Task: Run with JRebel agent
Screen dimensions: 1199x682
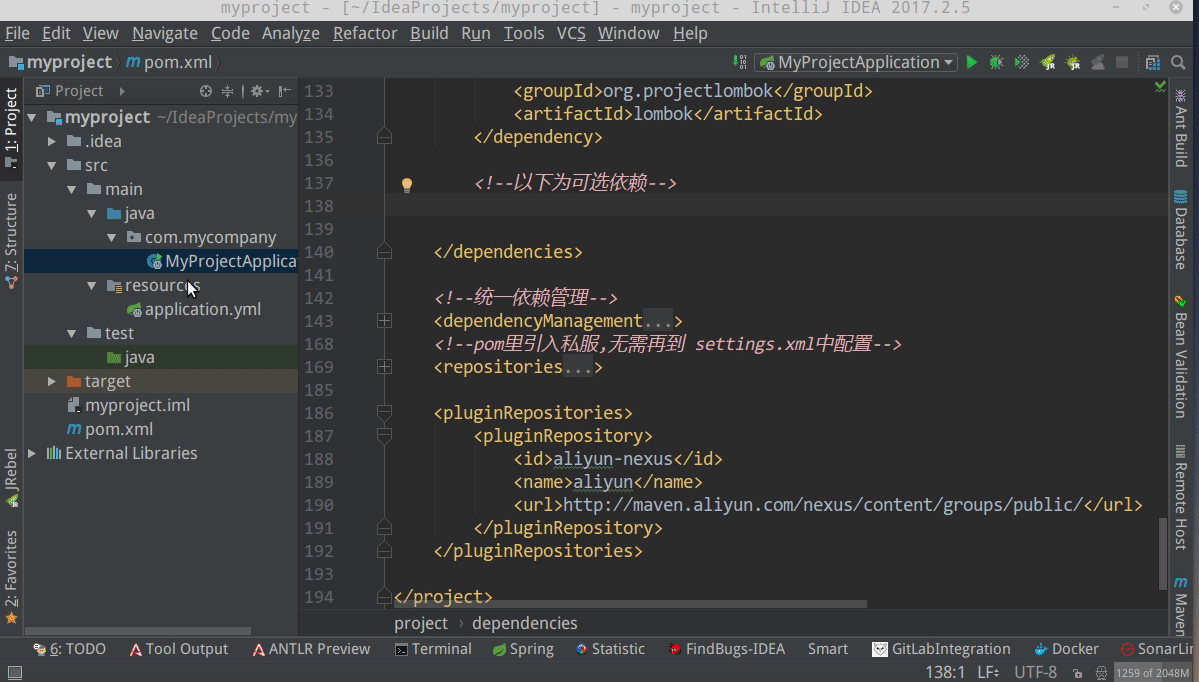Action: (1048, 63)
